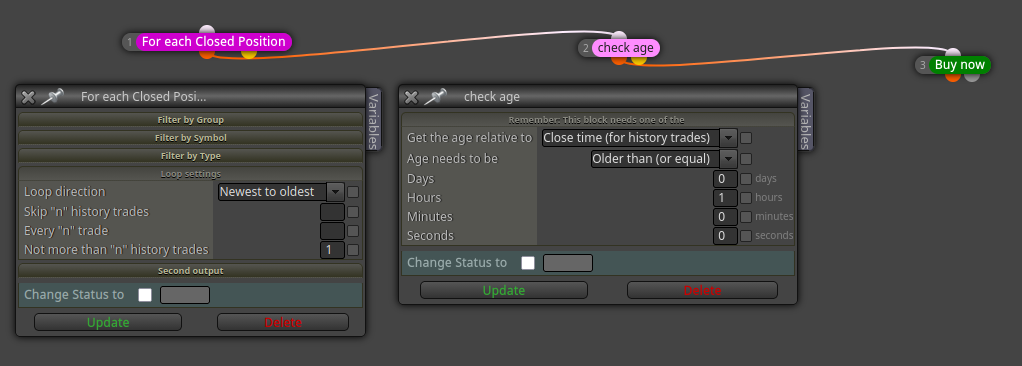Screen dimensions: 1022x366
Task: Toggle checkbox next to Skip n history trades
Action: coord(353,212)
